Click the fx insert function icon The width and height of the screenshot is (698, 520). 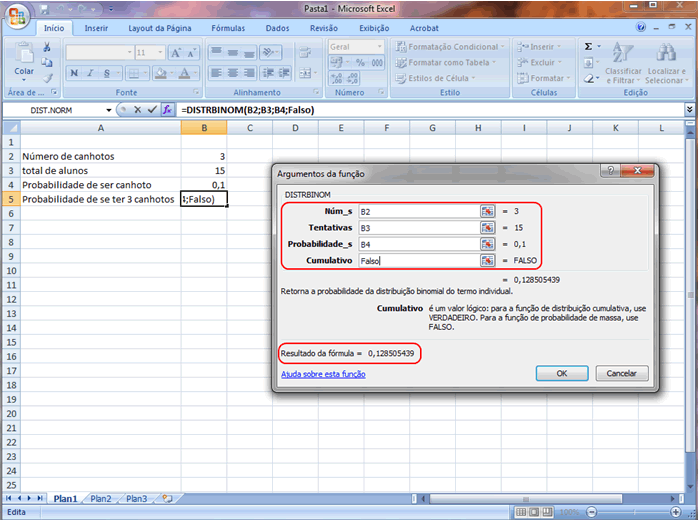pos(167,109)
